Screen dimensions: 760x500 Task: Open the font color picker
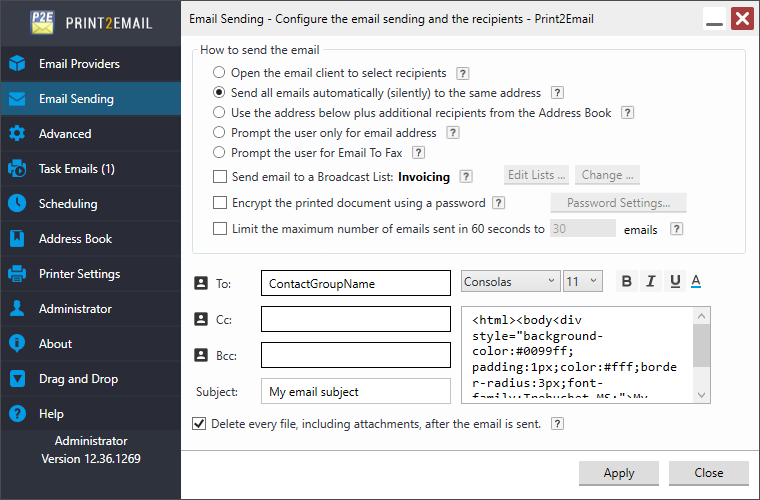click(696, 282)
